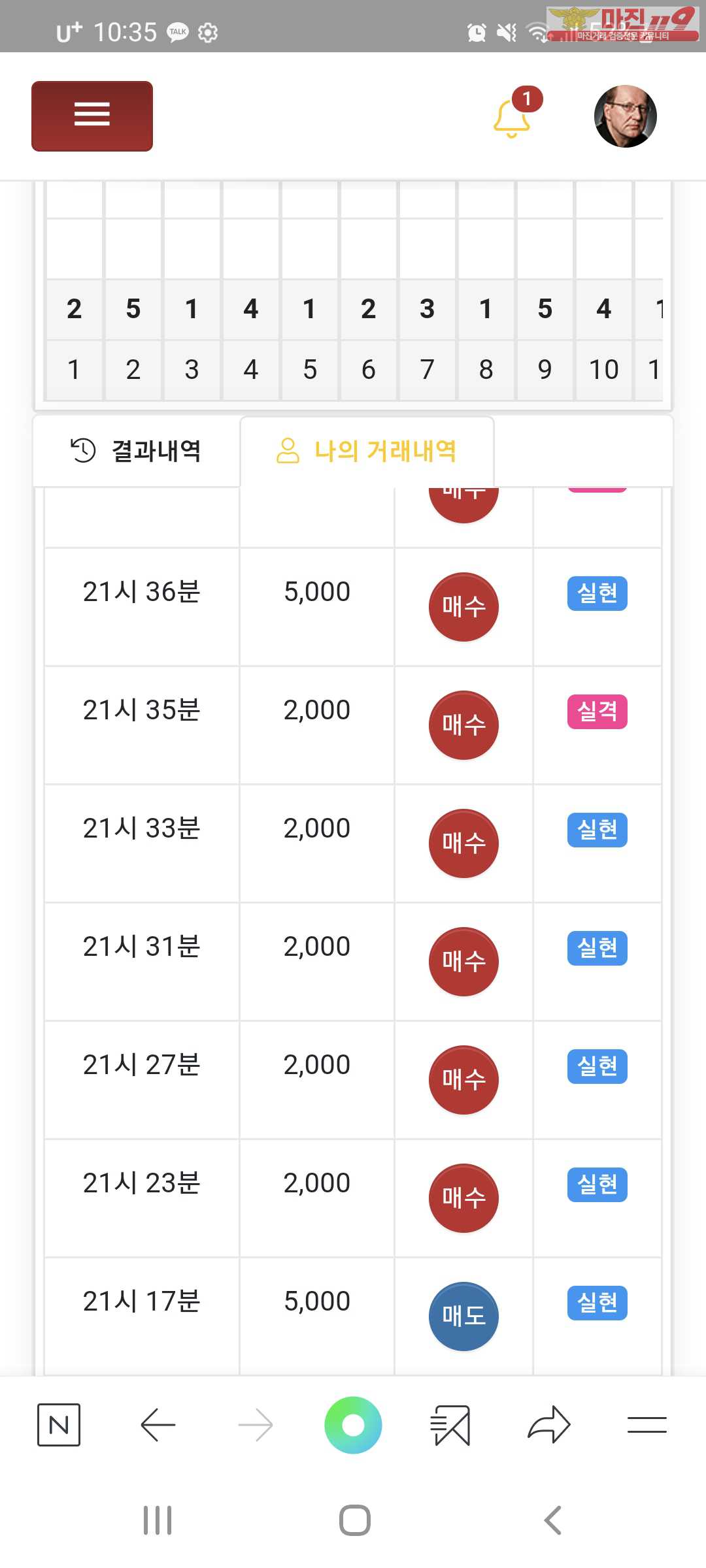Go back with browser left arrow
This screenshot has width=706, height=1568.
158,1424
